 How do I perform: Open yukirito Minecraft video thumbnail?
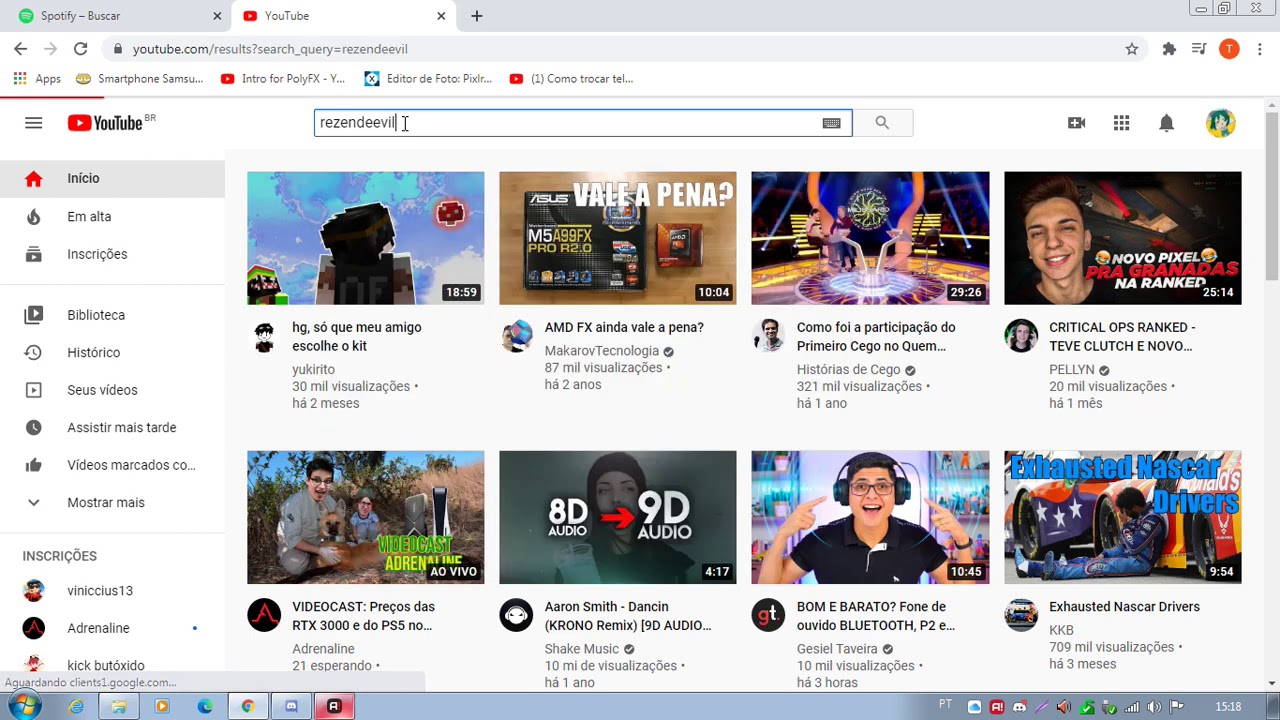365,238
